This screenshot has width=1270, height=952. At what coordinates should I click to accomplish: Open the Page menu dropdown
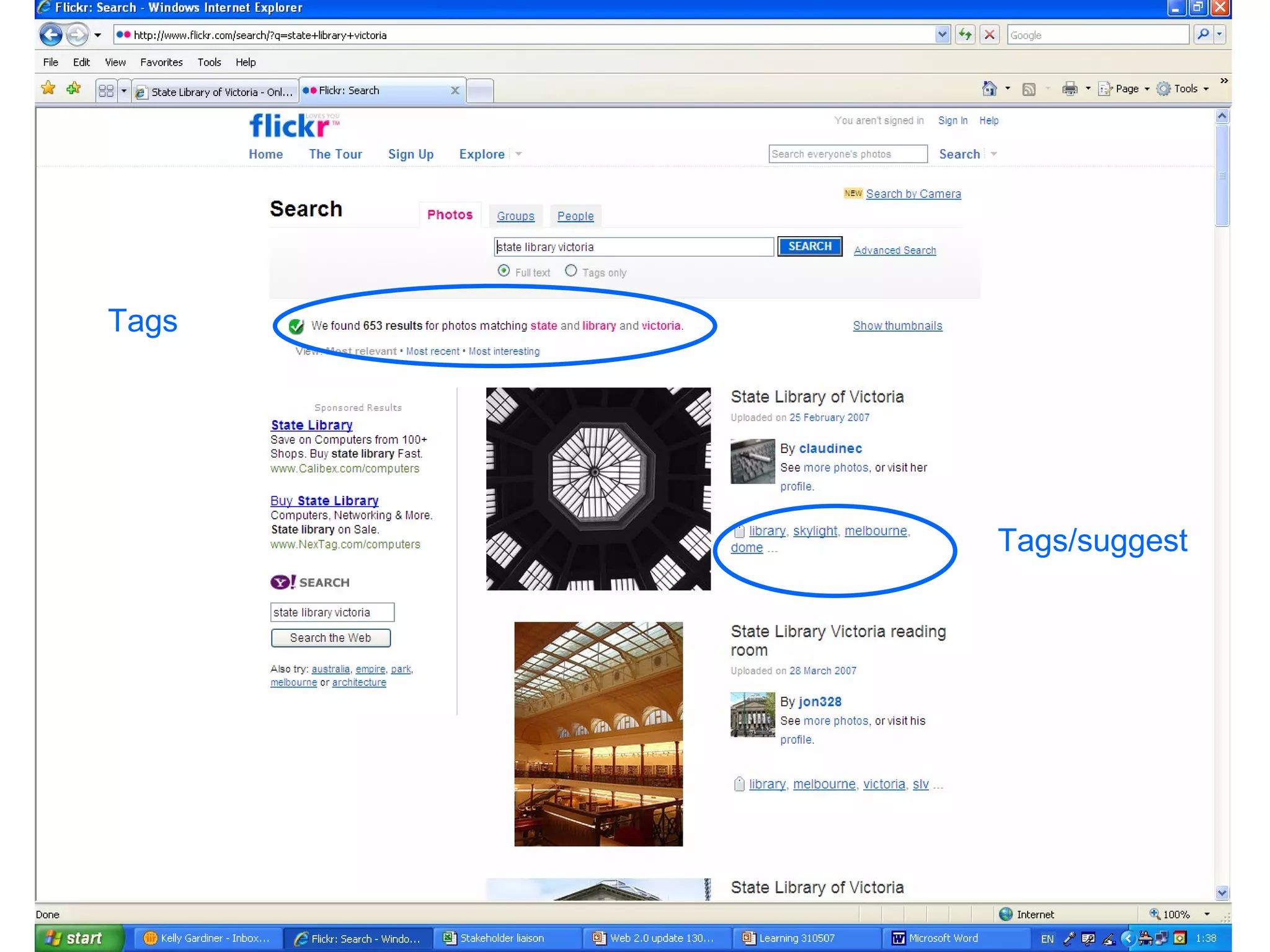[x=1126, y=89]
